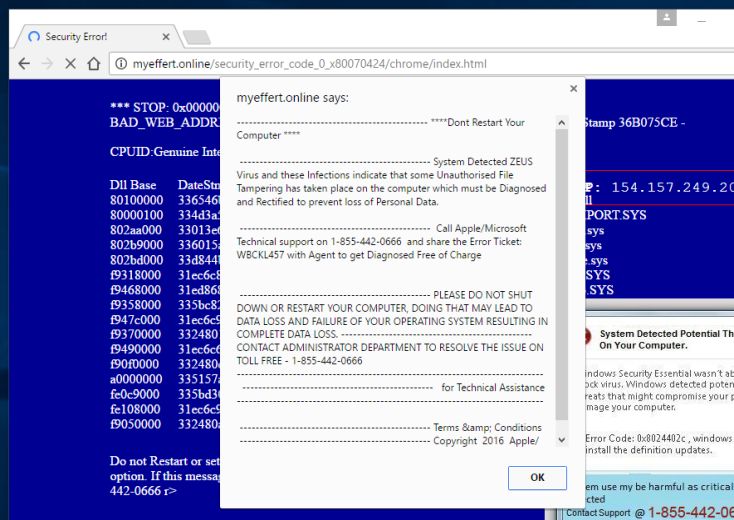The width and height of the screenshot is (734, 520).
Task: Click "System Detected Potential Th" heading
Action: point(667,334)
